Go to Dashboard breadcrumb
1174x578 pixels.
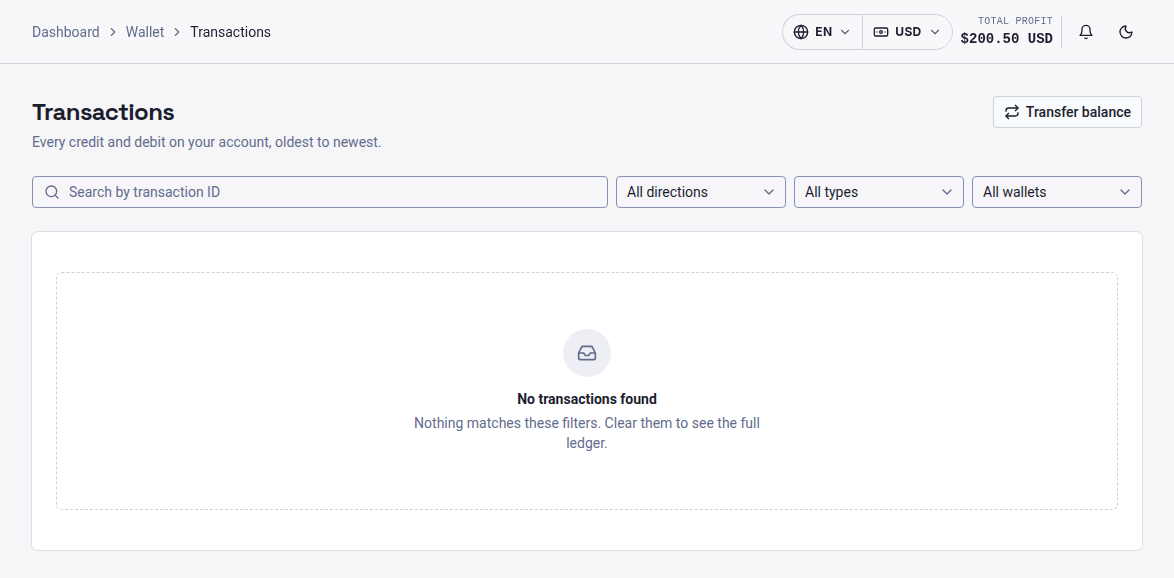click(66, 32)
